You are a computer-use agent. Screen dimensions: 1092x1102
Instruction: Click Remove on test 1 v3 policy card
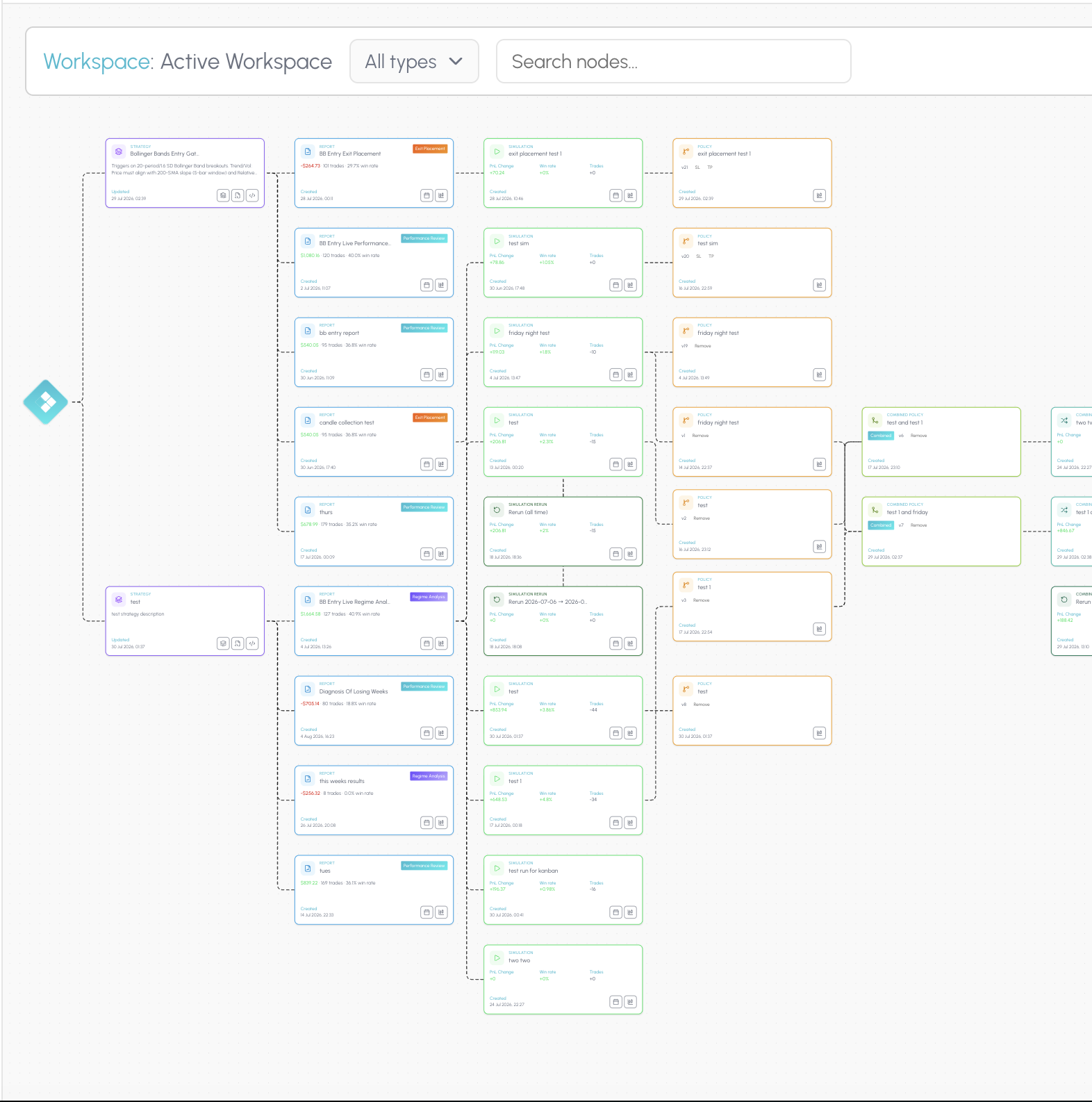pyautogui.click(x=701, y=600)
